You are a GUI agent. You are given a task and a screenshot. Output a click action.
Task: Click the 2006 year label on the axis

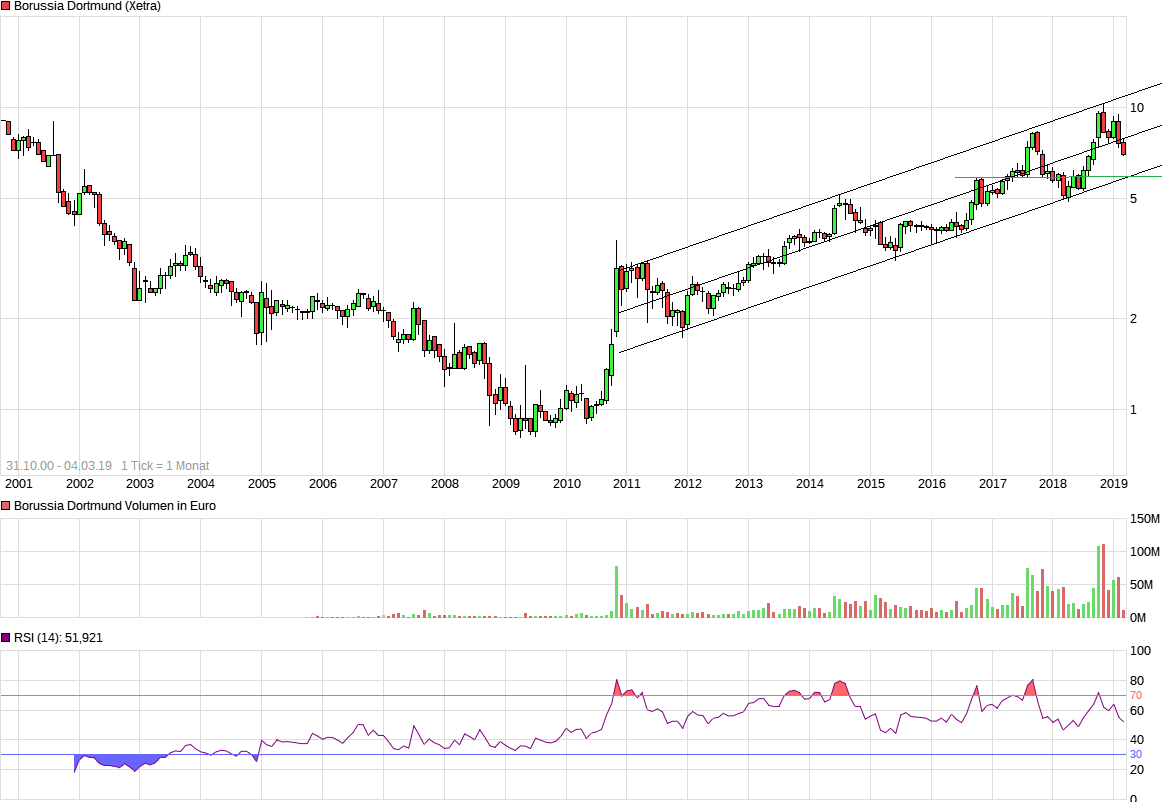(x=323, y=484)
